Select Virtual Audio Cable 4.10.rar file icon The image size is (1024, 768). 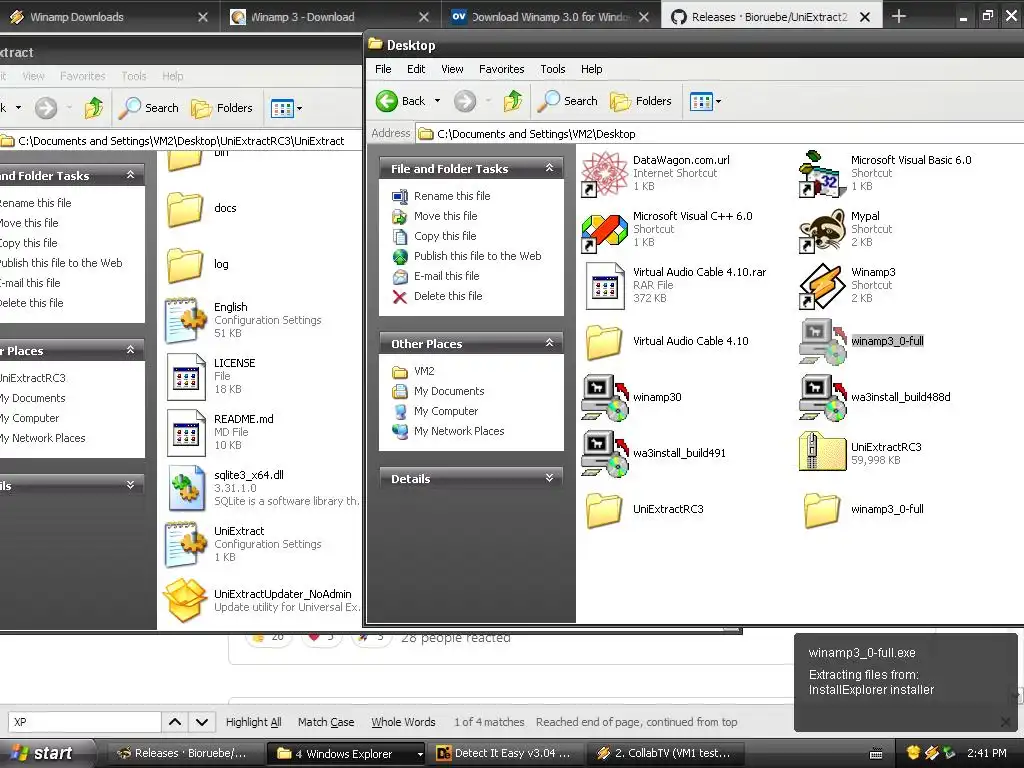(x=605, y=285)
